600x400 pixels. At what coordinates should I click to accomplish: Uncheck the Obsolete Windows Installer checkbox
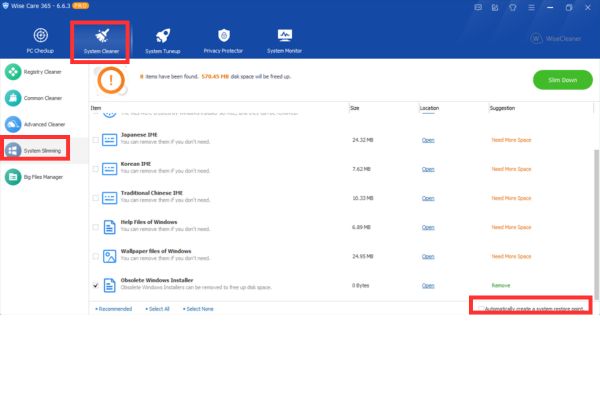click(96, 286)
